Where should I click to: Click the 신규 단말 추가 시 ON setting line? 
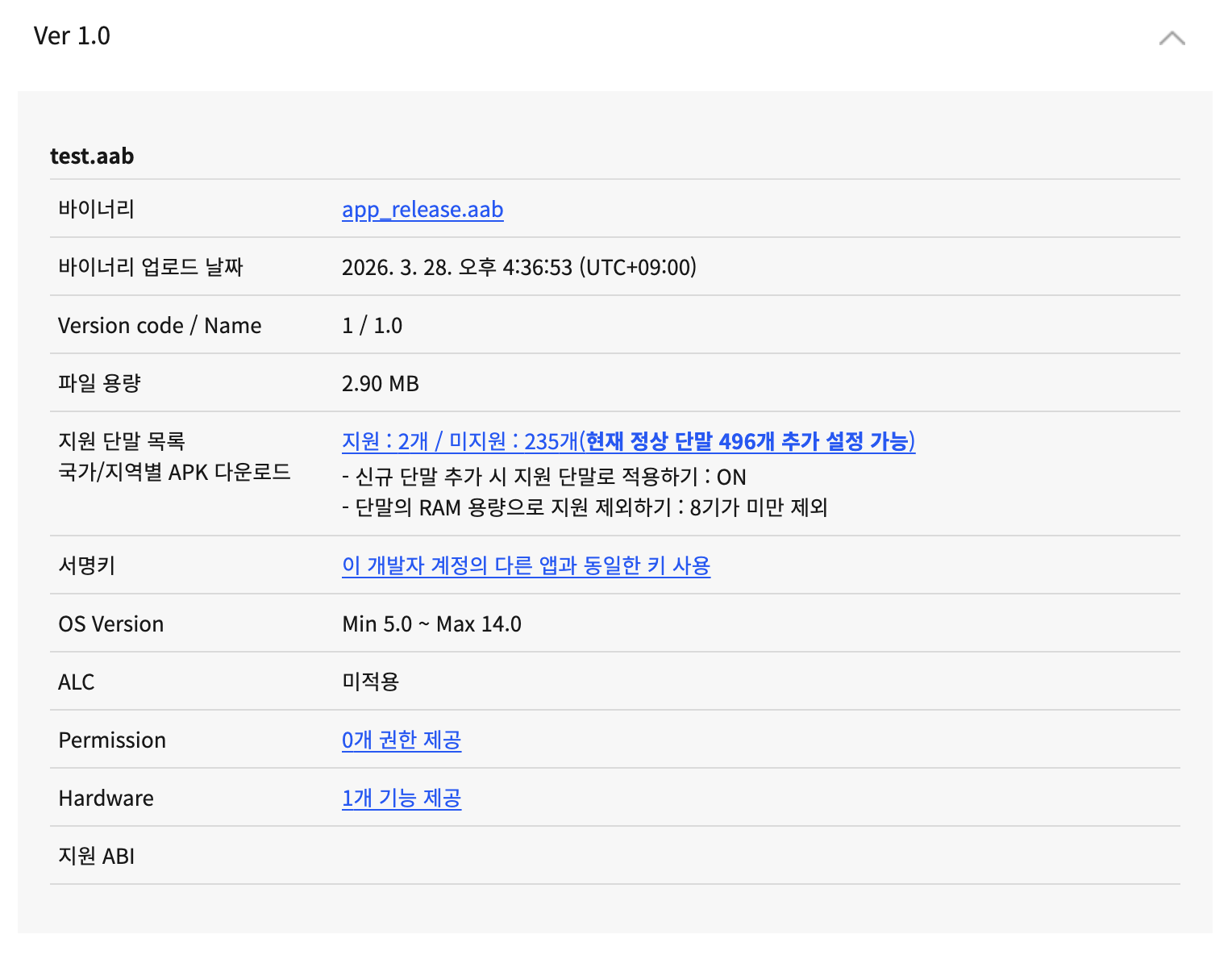click(544, 477)
